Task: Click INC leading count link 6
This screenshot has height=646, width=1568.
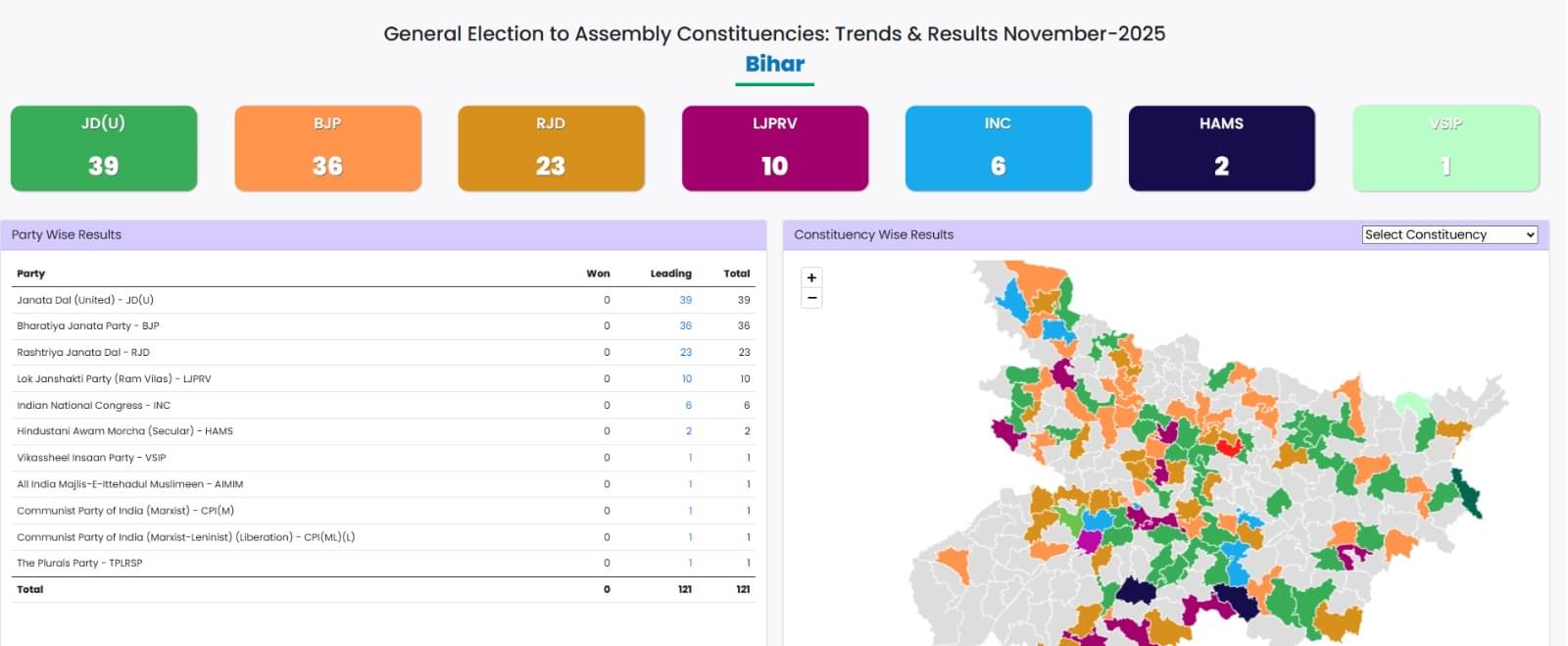Action: tap(689, 405)
